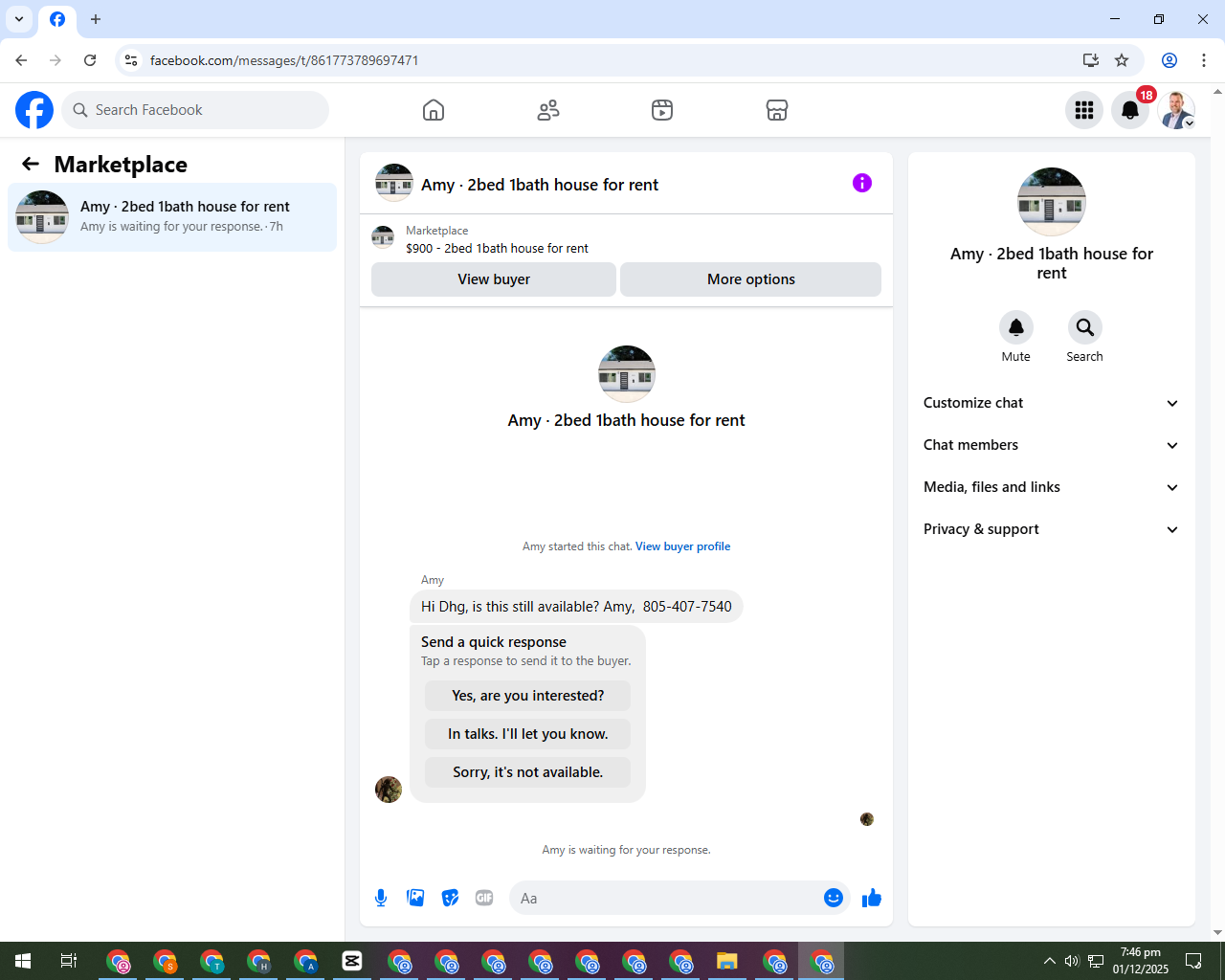This screenshot has width=1225, height=980.
Task: Go back in browser history
Action: (x=21, y=60)
